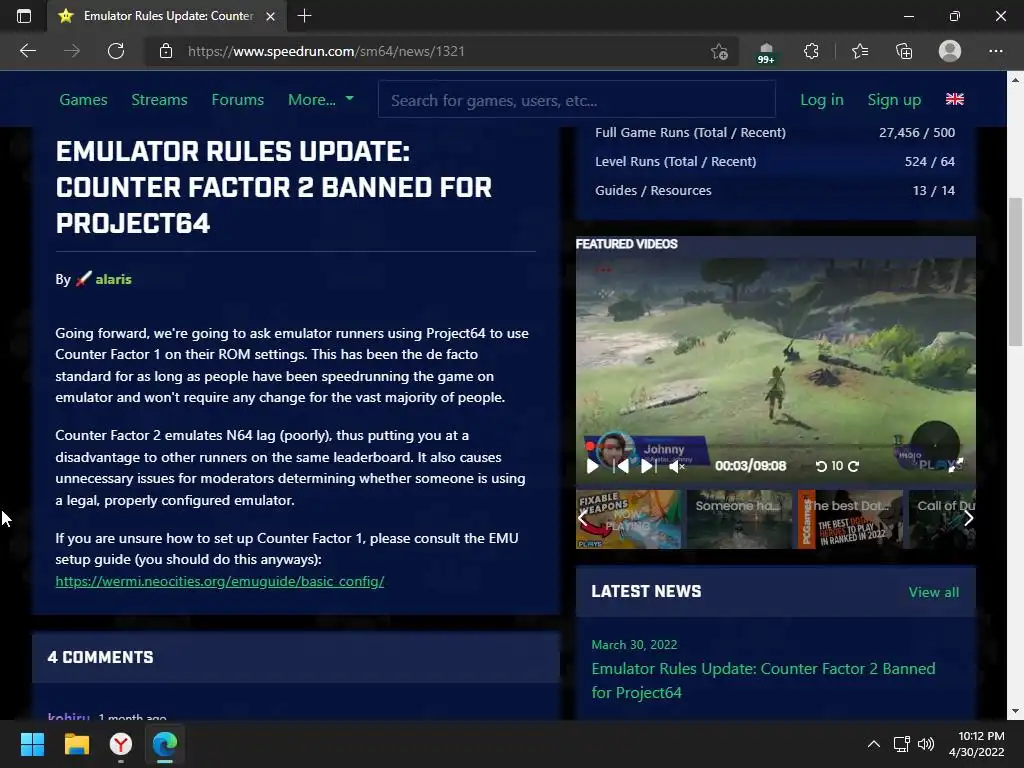Open the Favorites list
The width and height of the screenshot is (1024, 768).
click(859, 51)
